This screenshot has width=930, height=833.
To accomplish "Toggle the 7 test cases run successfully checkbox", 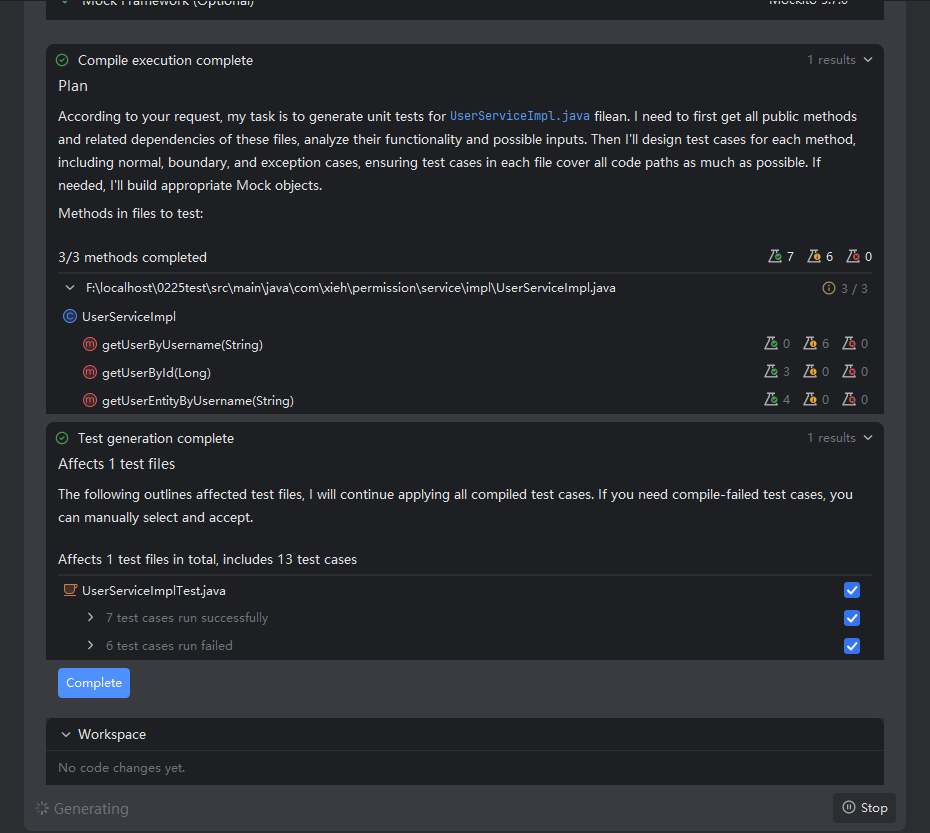I will tap(852, 619).
